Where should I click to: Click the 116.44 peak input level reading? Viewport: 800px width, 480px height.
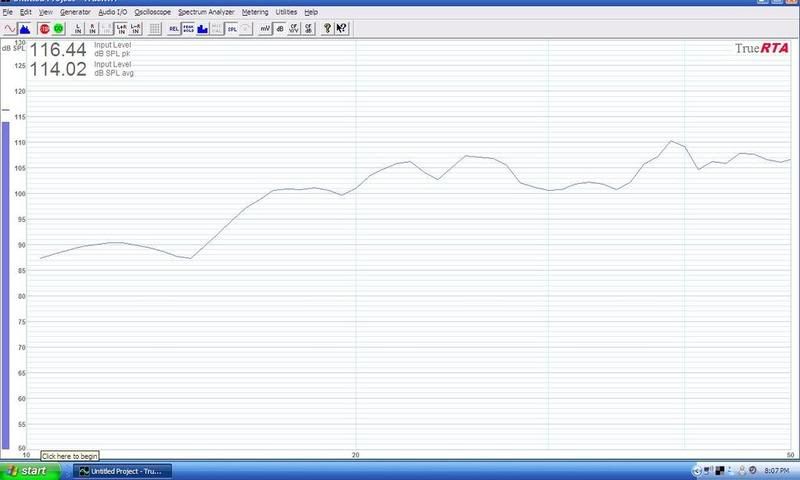[x=58, y=50]
